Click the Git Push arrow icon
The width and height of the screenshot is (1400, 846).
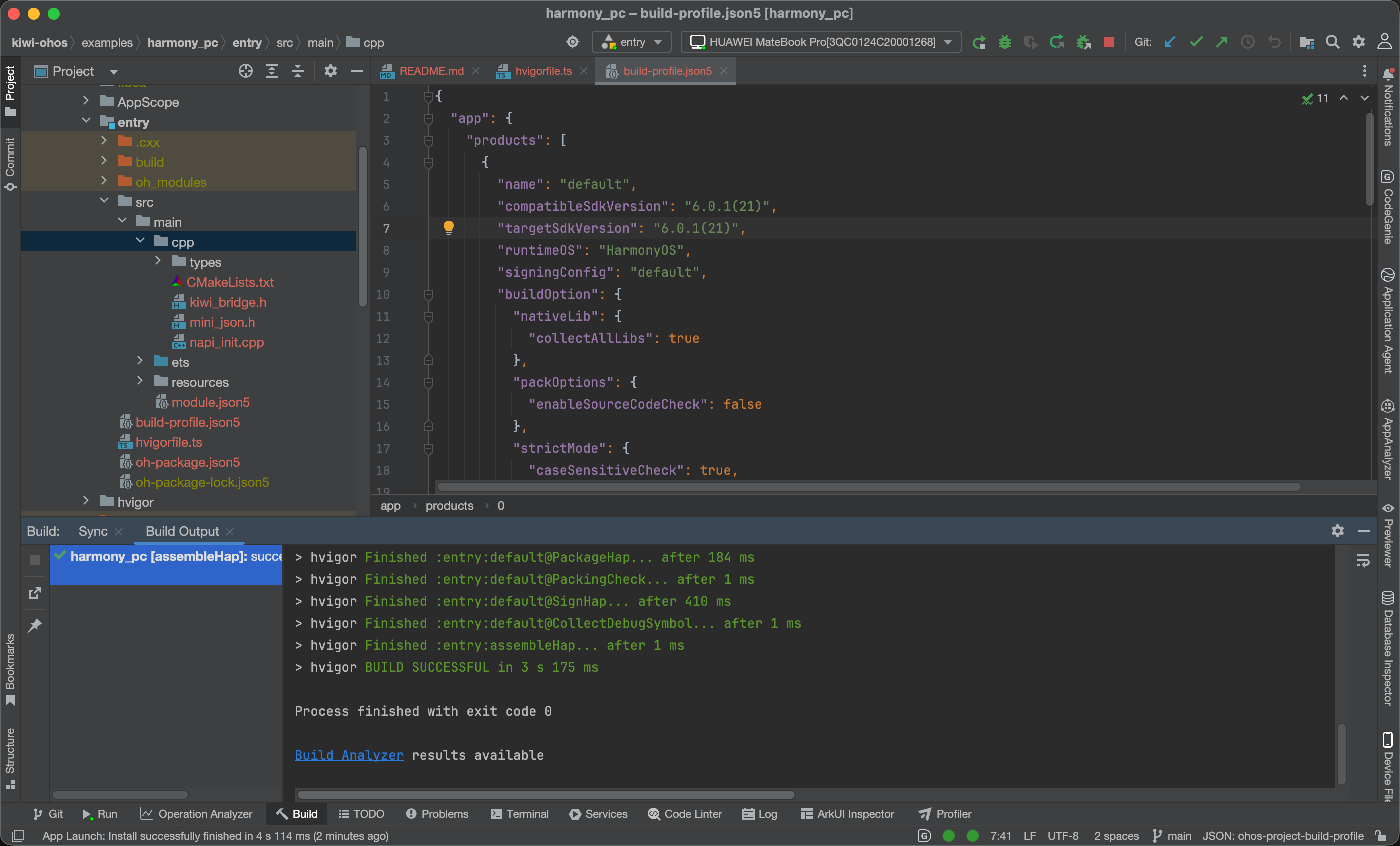pos(1221,42)
